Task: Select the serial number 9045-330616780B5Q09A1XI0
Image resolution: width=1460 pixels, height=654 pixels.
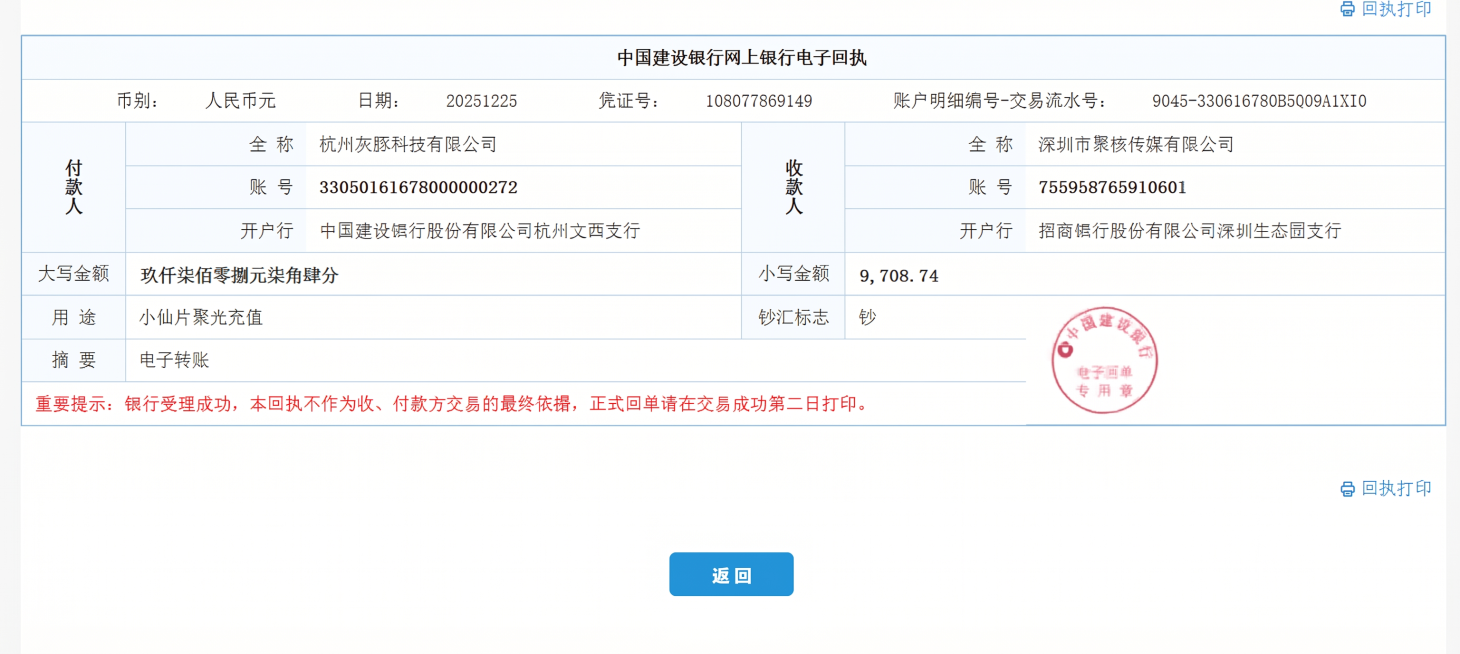Action: (1259, 101)
